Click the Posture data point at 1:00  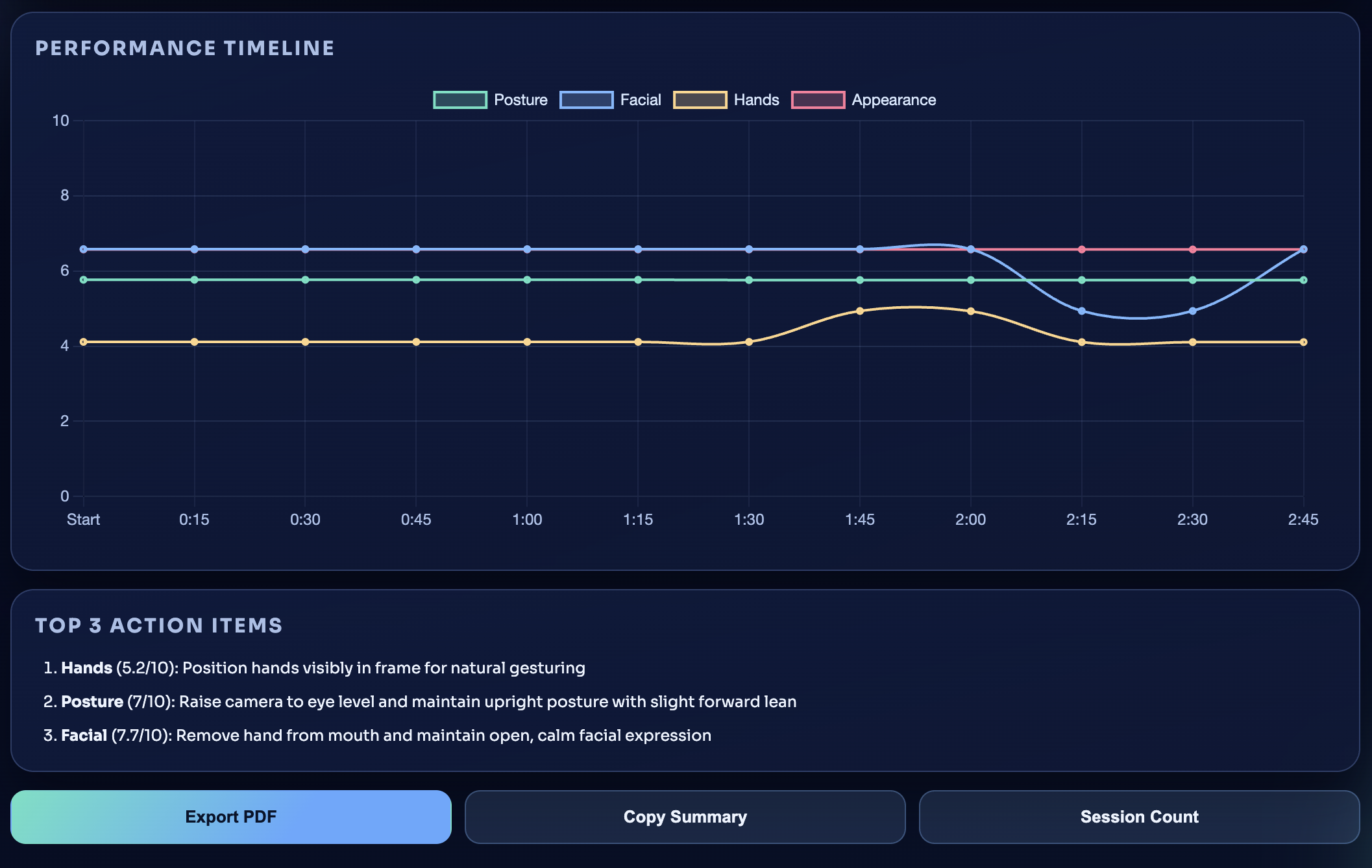point(527,280)
